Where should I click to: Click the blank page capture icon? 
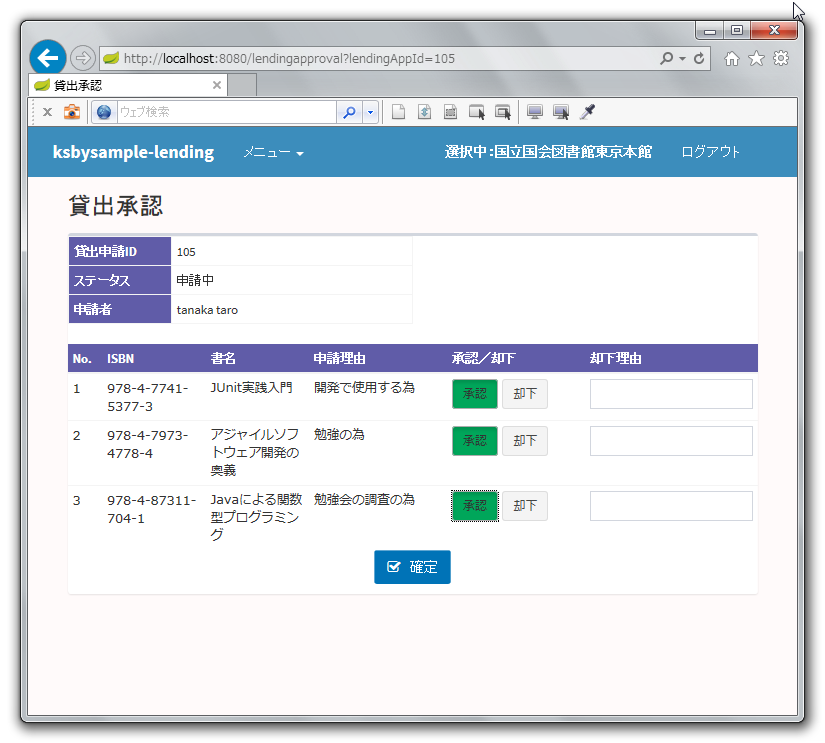pyautogui.click(x=398, y=112)
